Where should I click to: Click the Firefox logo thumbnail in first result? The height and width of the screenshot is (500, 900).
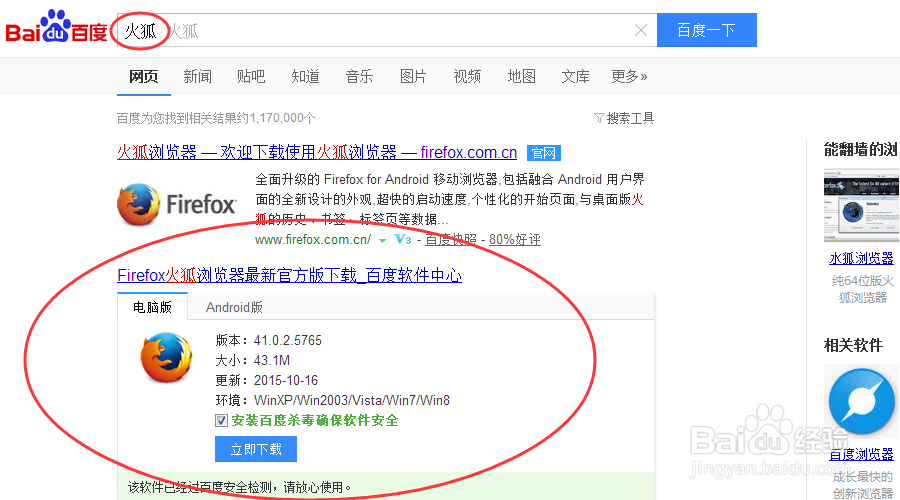pos(177,204)
